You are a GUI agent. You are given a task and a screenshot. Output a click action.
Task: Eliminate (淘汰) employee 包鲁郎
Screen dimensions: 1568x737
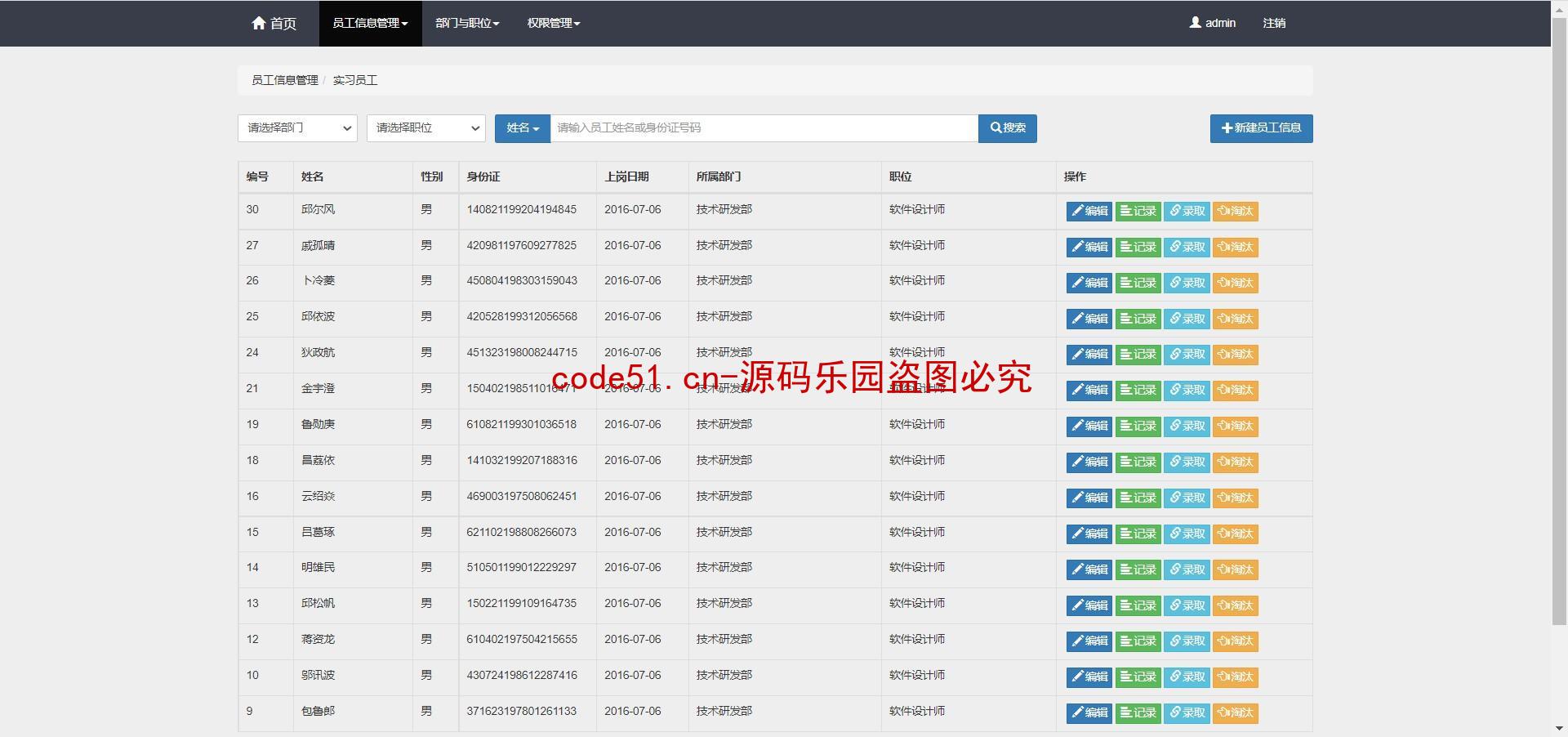tap(1235, 713)
